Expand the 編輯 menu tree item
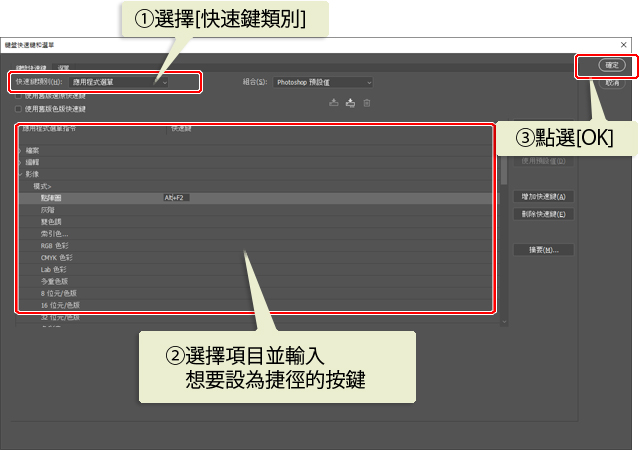640x450 pixels. [x=19, y=162]
